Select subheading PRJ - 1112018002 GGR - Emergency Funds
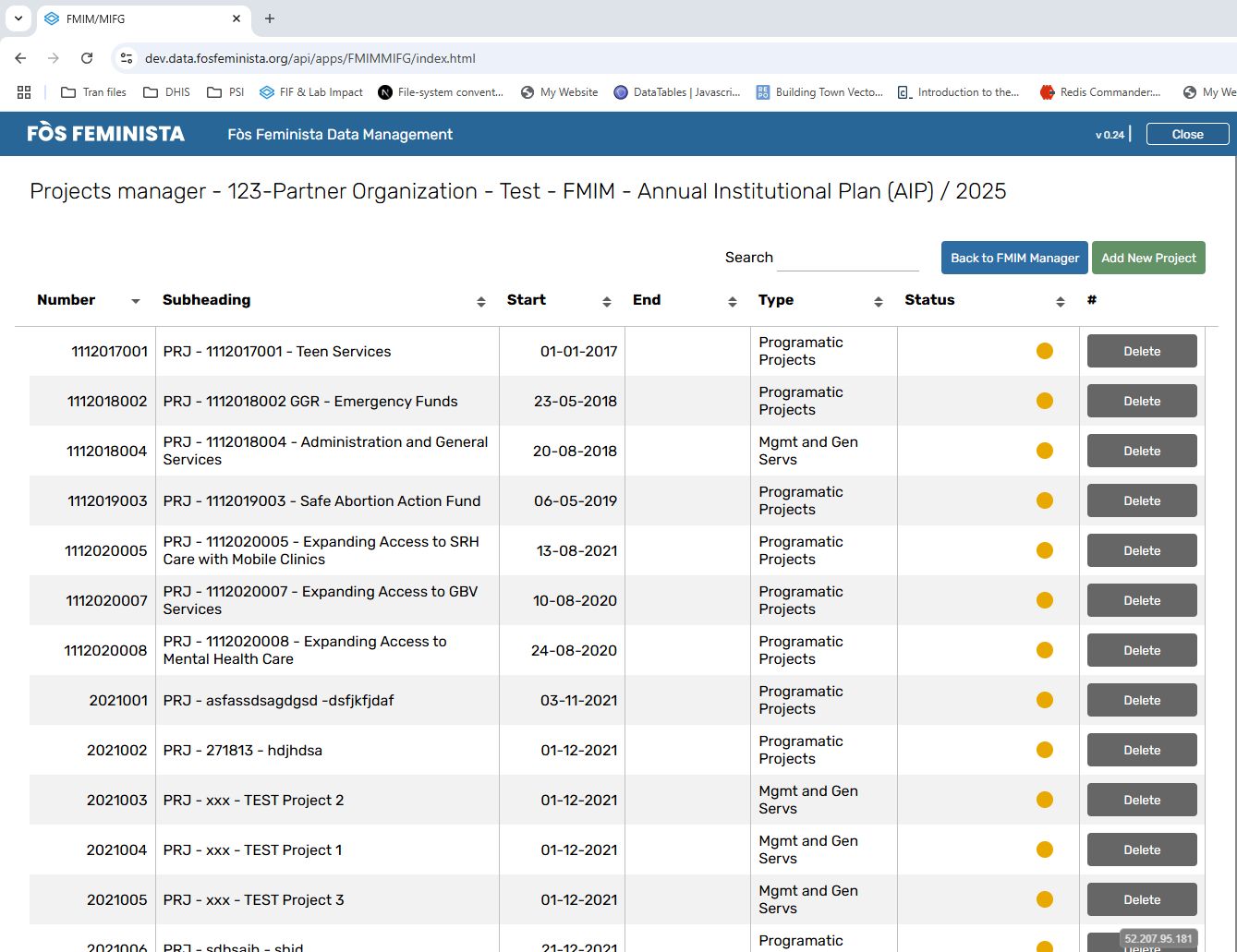Viewport: 1237px width, 952px height. point(310,401)
